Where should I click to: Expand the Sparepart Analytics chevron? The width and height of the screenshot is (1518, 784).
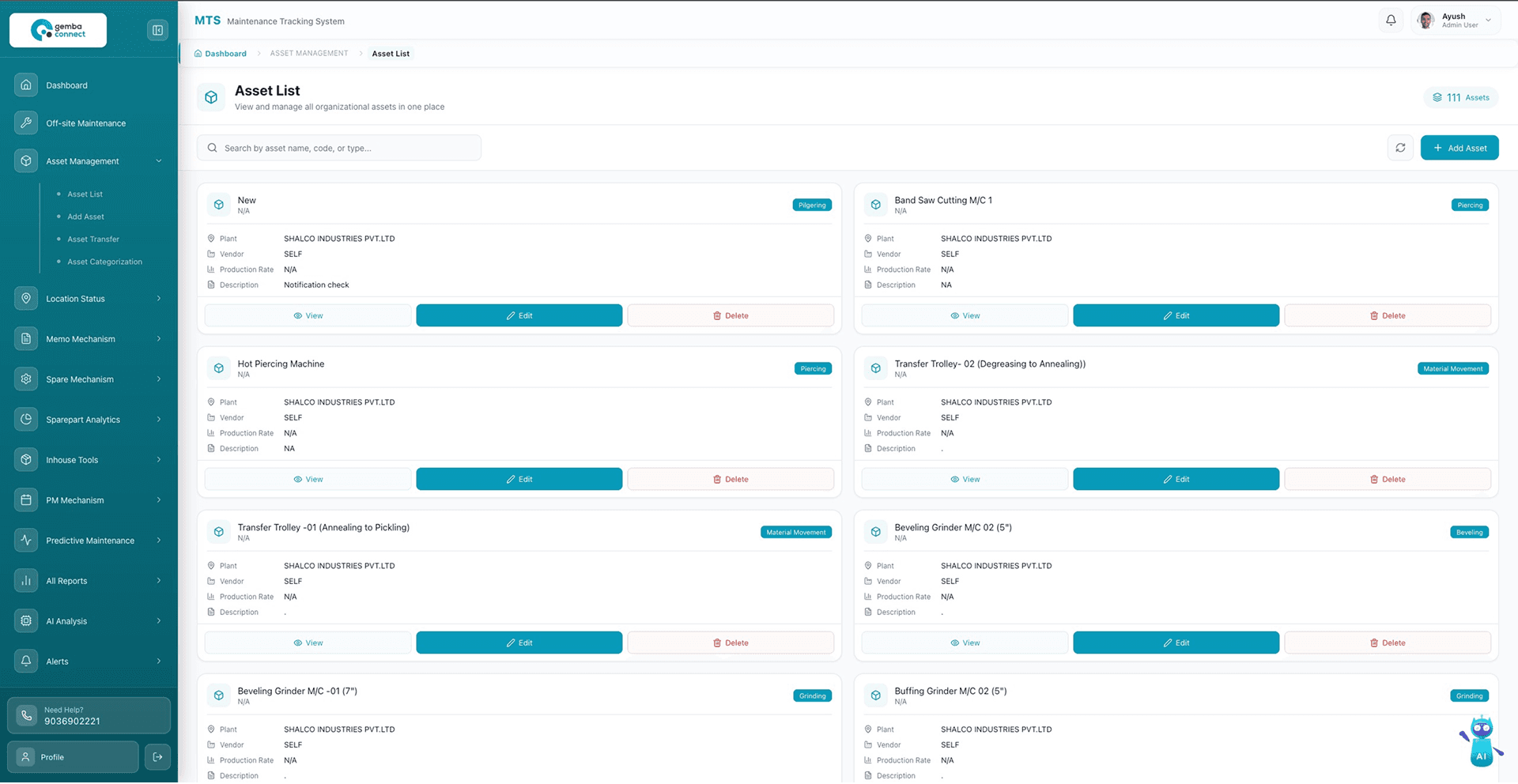click(x=159, y=420)
